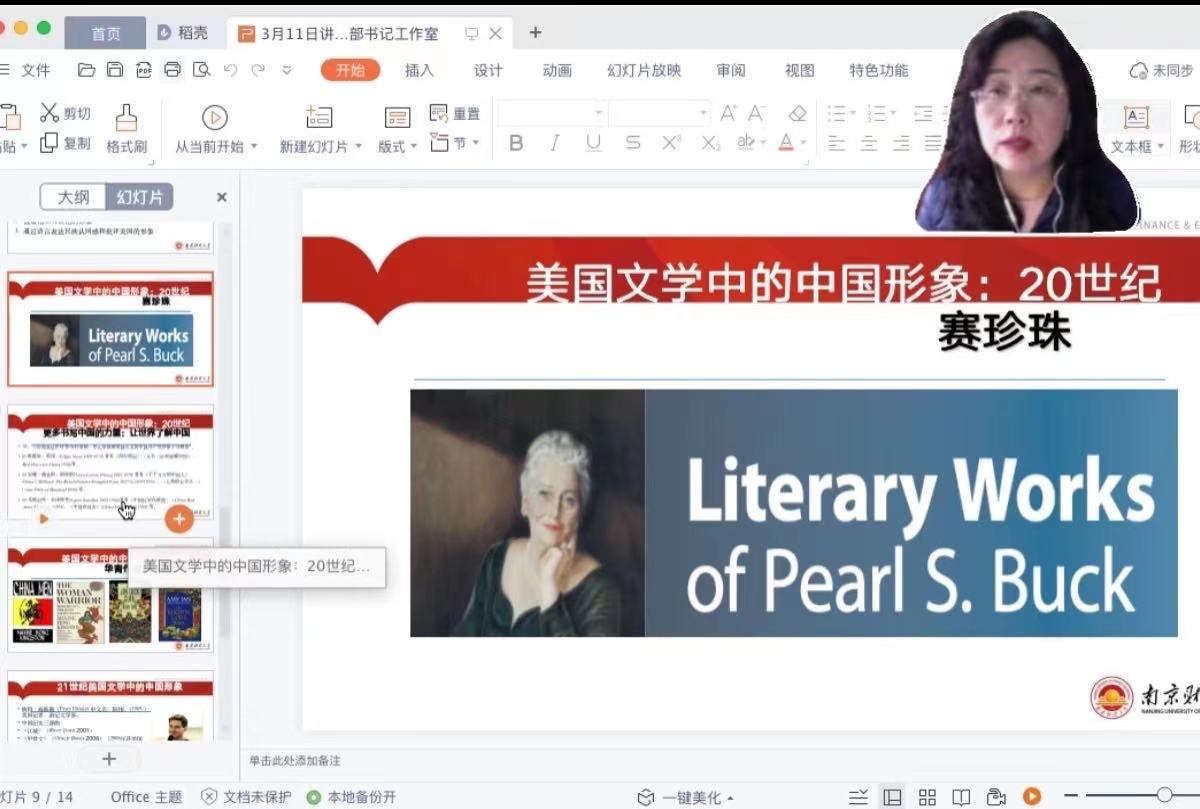This screenshot has width=1200, height=809.
Task: Click orange slideshow play button in status bar
Action: [1031, 797]
